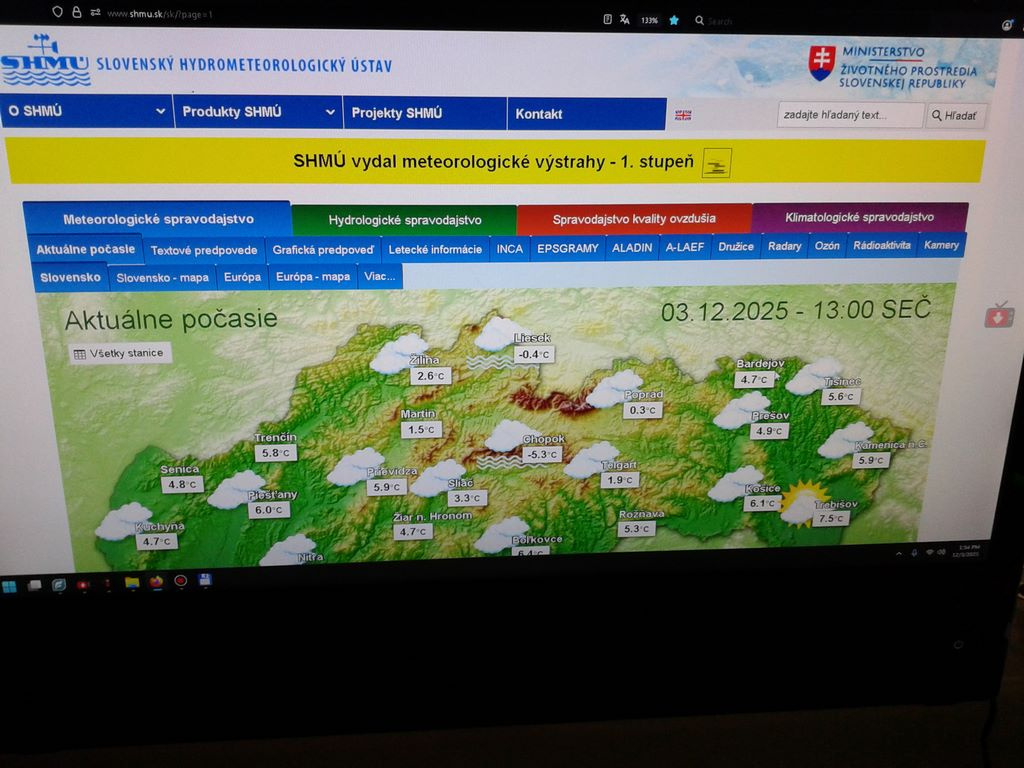The width and height of the screenshot is (1024, 768).
Task: Expand the O SHMÚ dropdown
Action: pyautogui.click(x=85, y=113)
